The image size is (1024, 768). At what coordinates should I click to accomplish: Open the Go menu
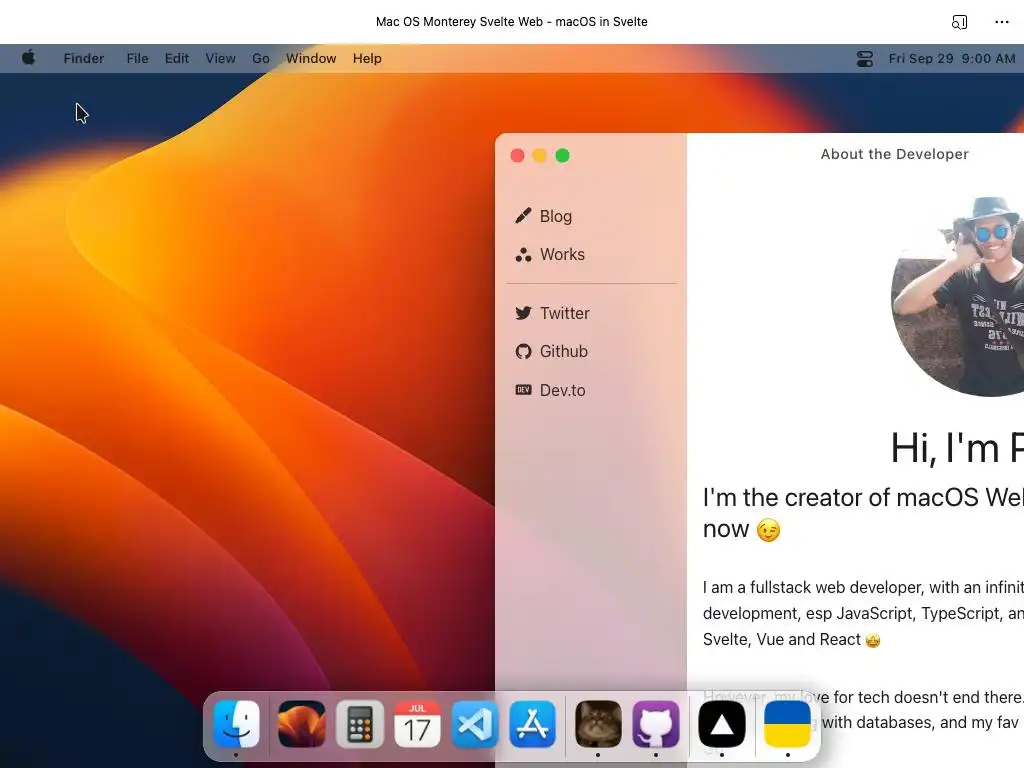[261, 58]
